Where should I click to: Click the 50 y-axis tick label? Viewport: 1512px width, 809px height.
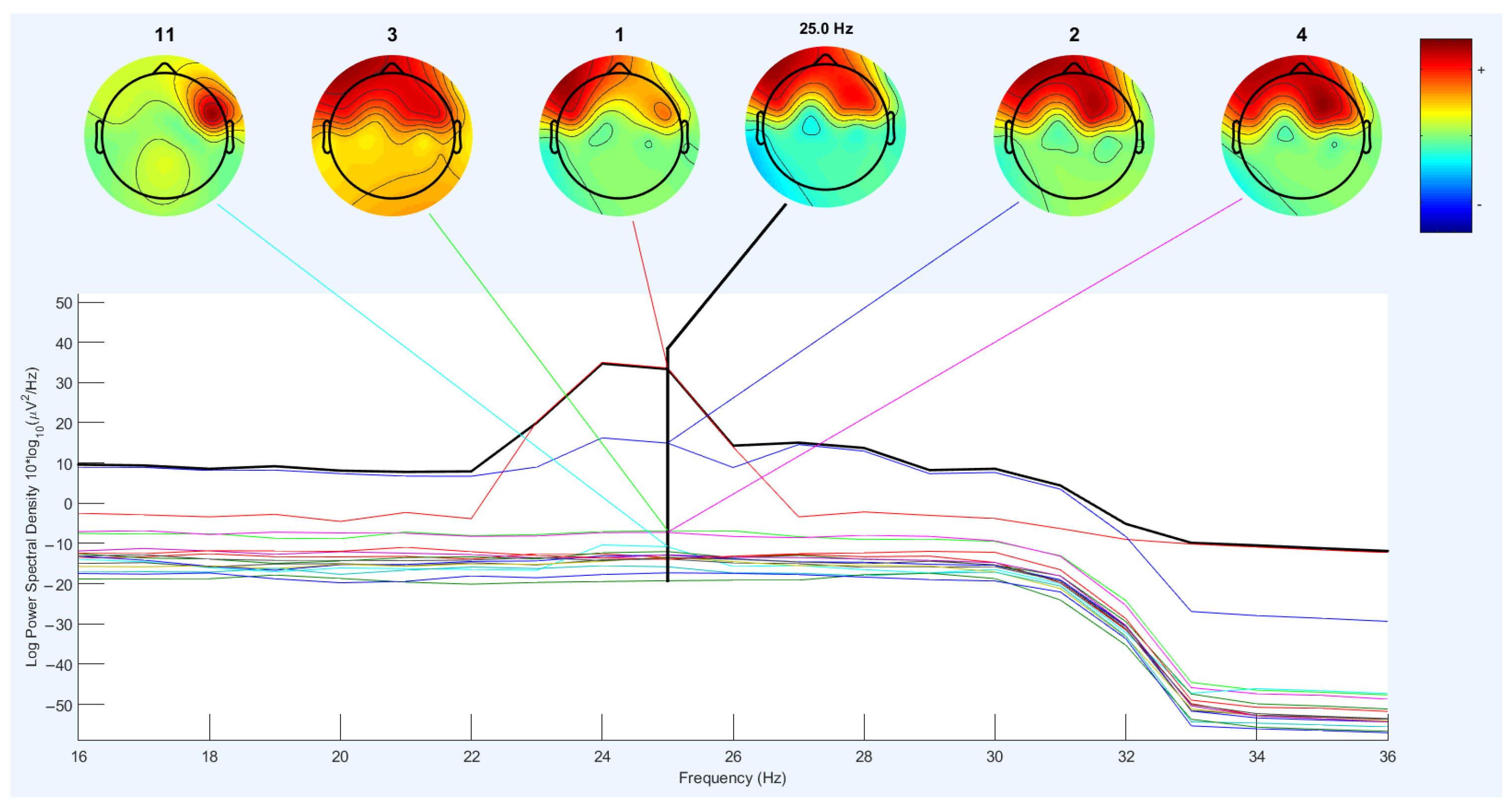pos(64,303)
